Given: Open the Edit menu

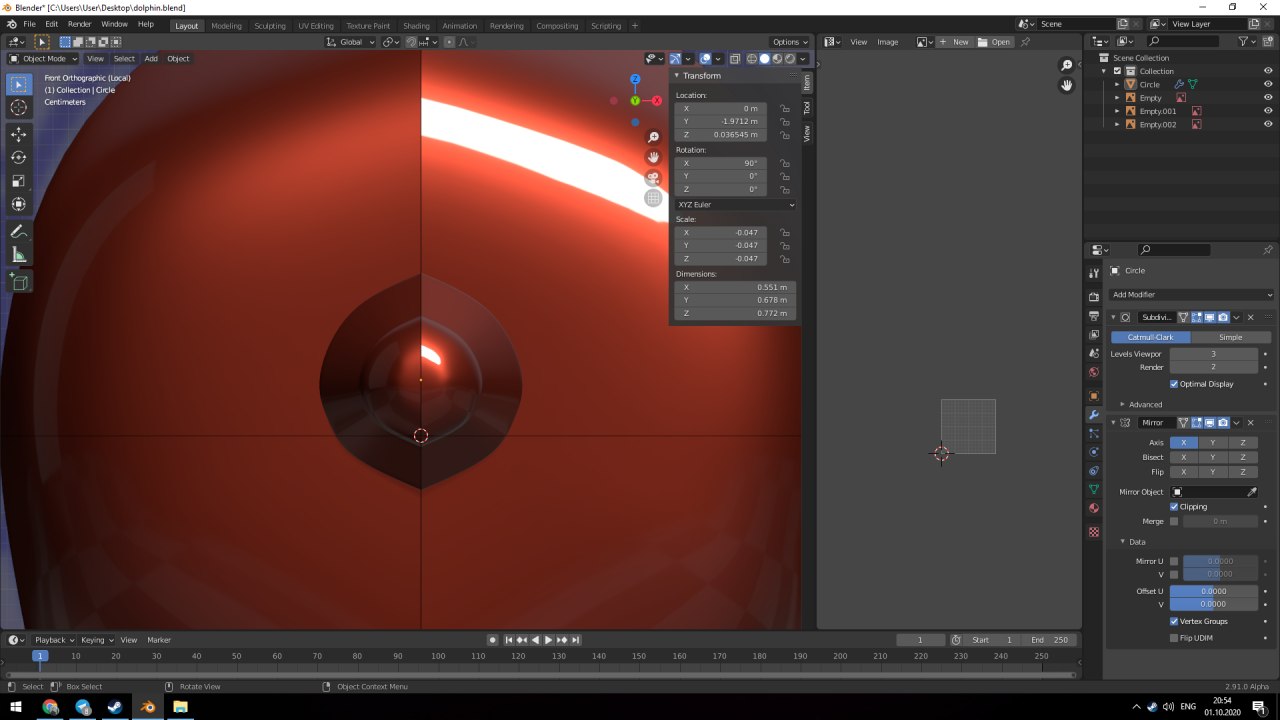Looking at the screenshot, I should tap(51, 24).
